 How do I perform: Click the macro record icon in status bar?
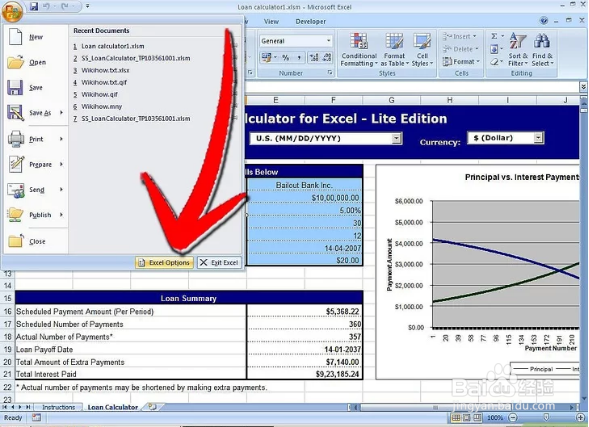(x=36, y=417)
